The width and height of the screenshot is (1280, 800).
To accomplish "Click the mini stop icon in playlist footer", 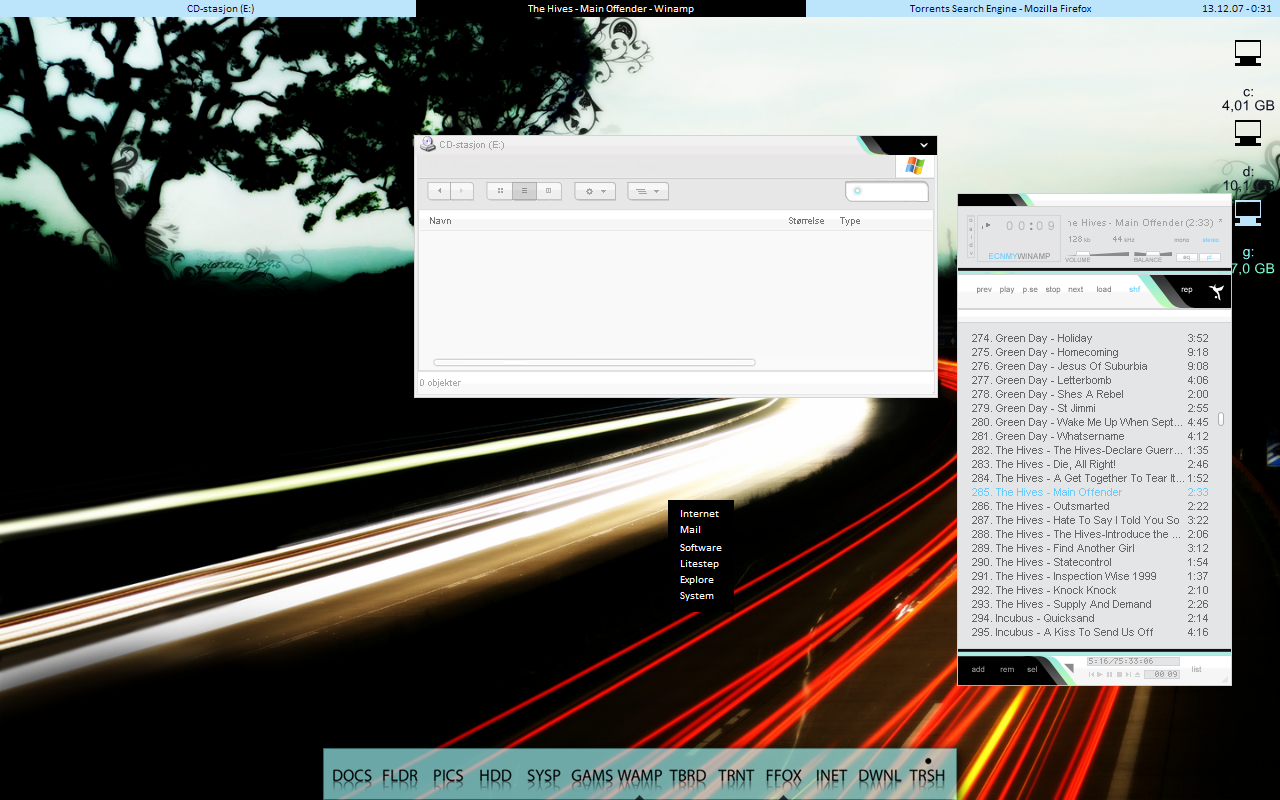I will pos(1119,674).
